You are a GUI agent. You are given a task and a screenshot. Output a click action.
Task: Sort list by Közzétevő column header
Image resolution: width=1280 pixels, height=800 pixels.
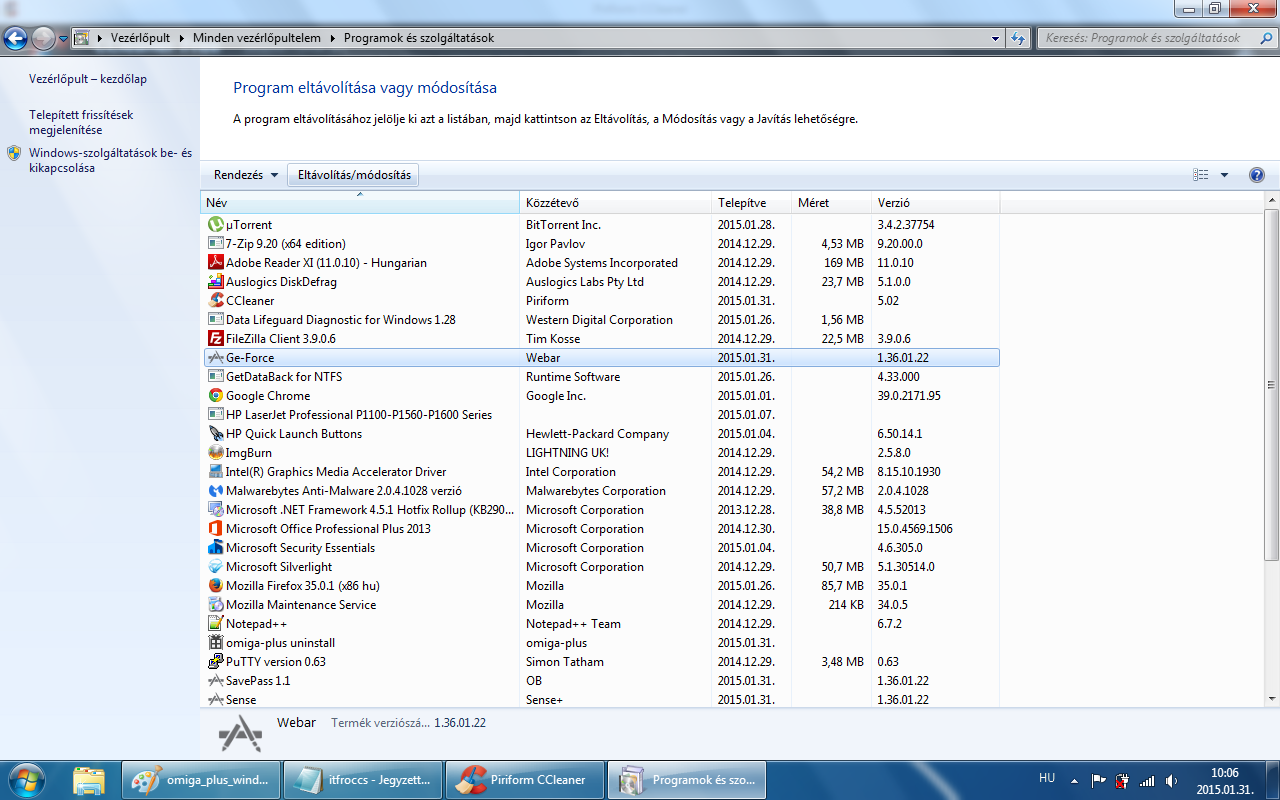(615, 203)
